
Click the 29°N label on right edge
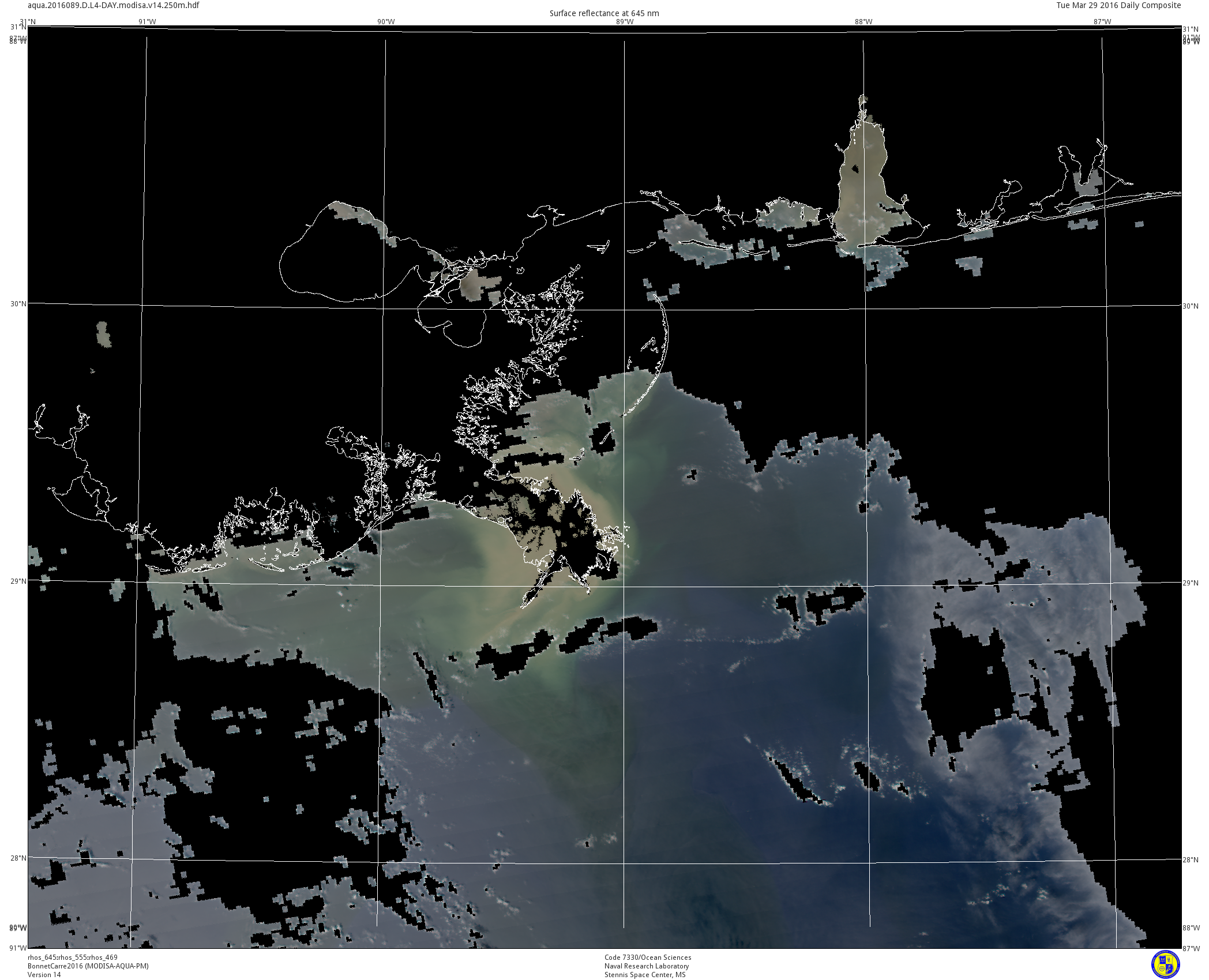point(1191,583)
